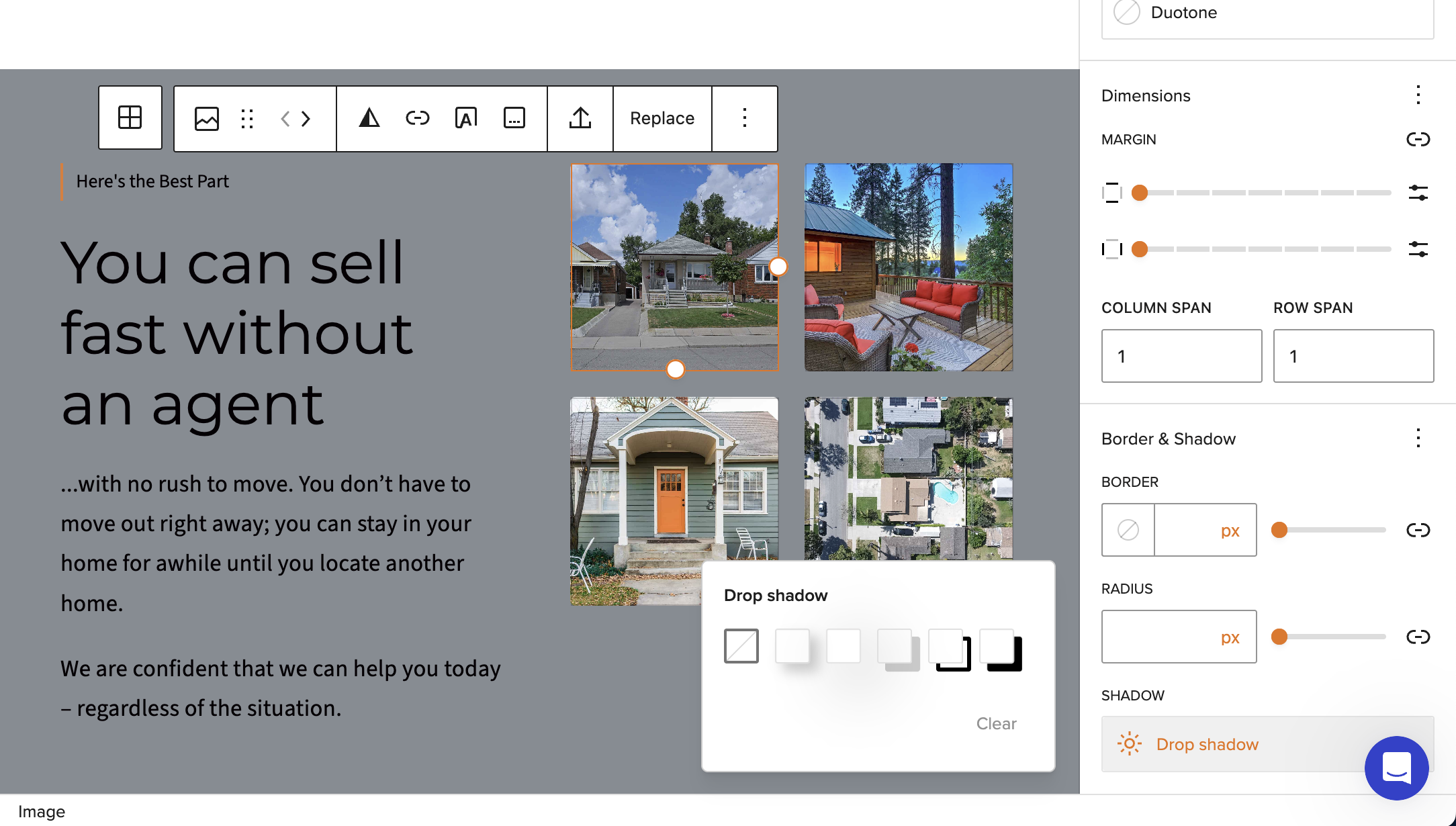Click the image block type icon
This screenshot has width=1456, height=826.
[x=206, y=119]
